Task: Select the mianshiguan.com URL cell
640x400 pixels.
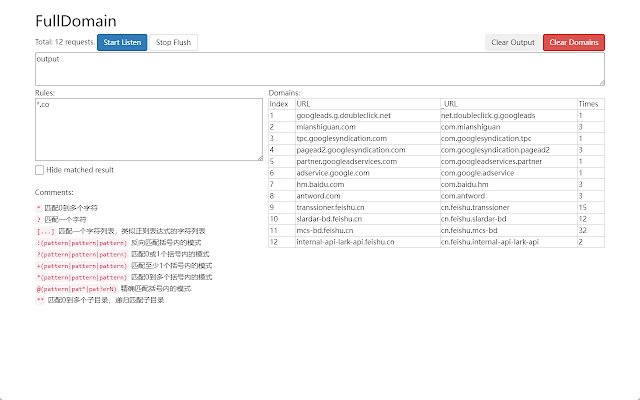Action: pos(368,127)
